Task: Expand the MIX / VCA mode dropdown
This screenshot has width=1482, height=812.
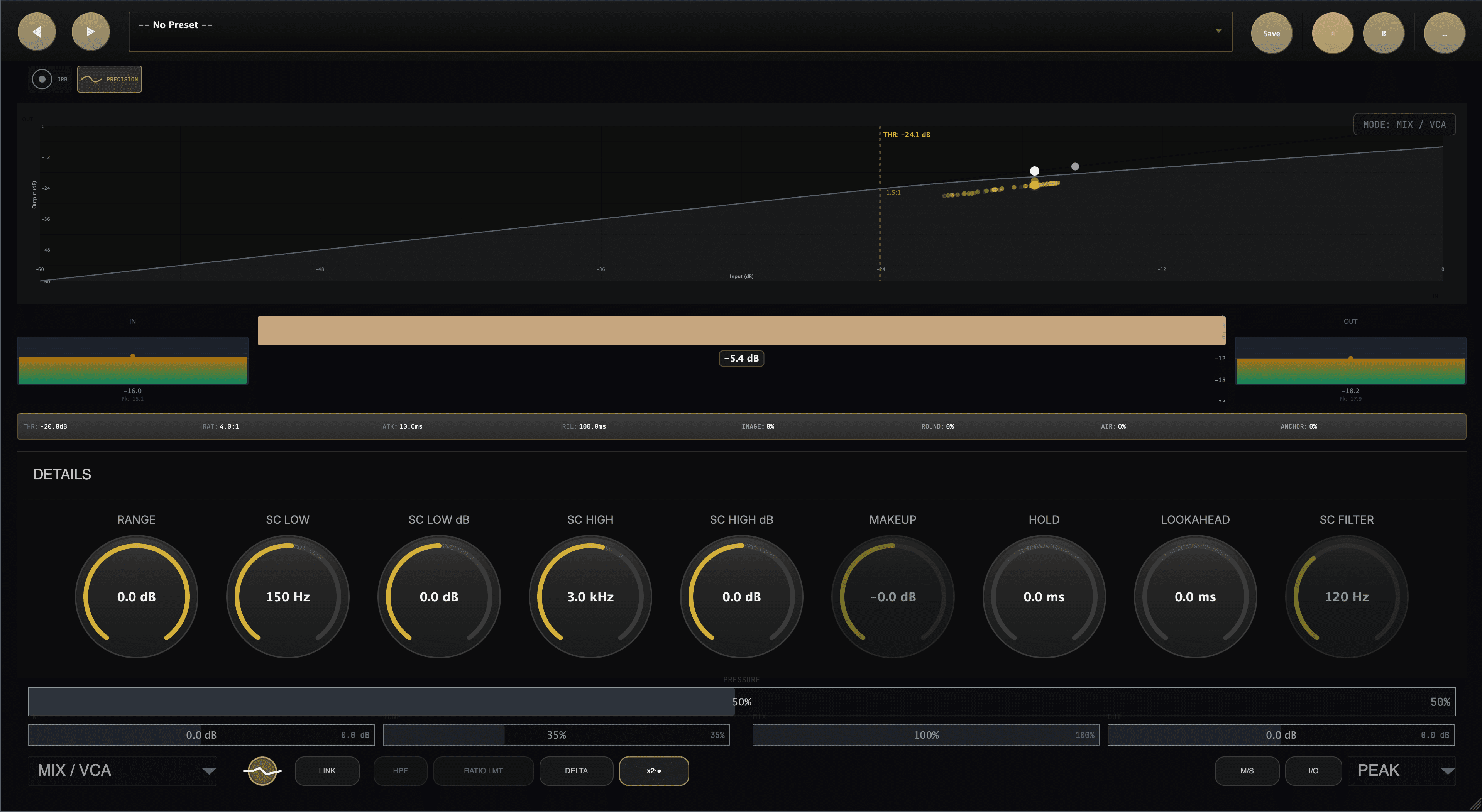Action: [122, 771]
